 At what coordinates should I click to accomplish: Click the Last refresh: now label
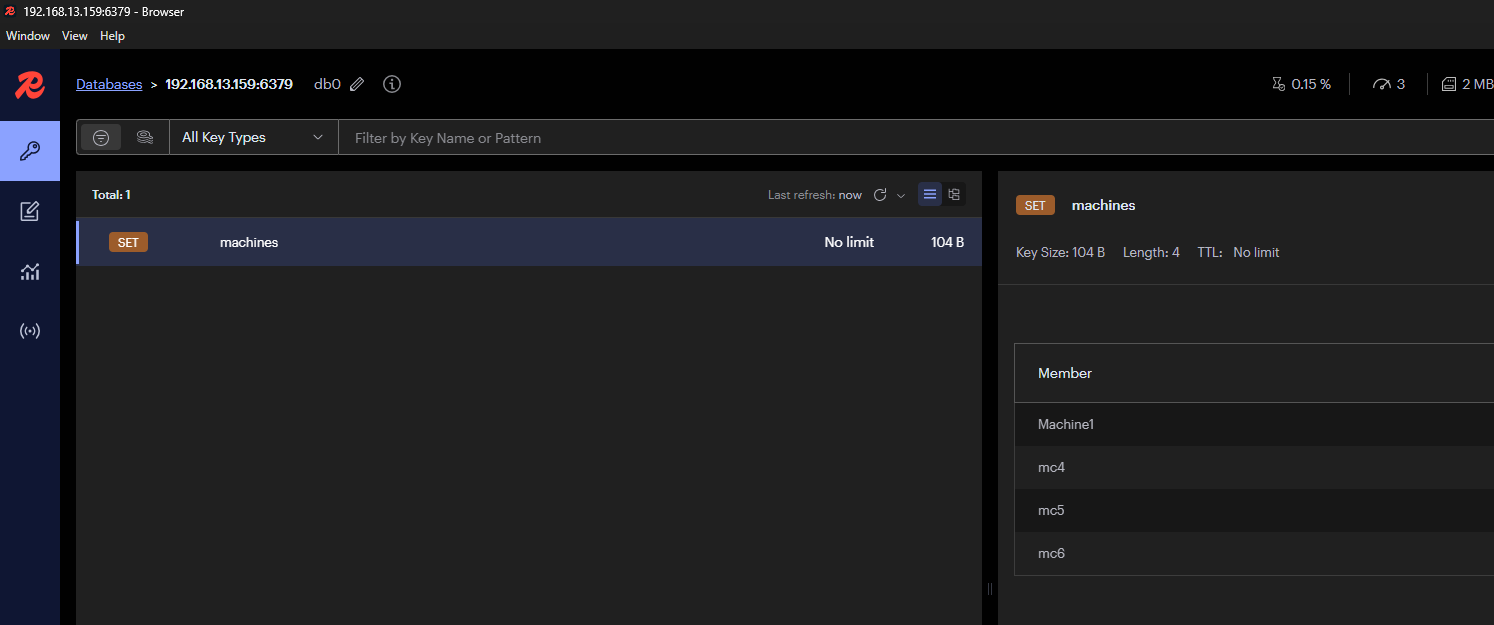(815, 195)
